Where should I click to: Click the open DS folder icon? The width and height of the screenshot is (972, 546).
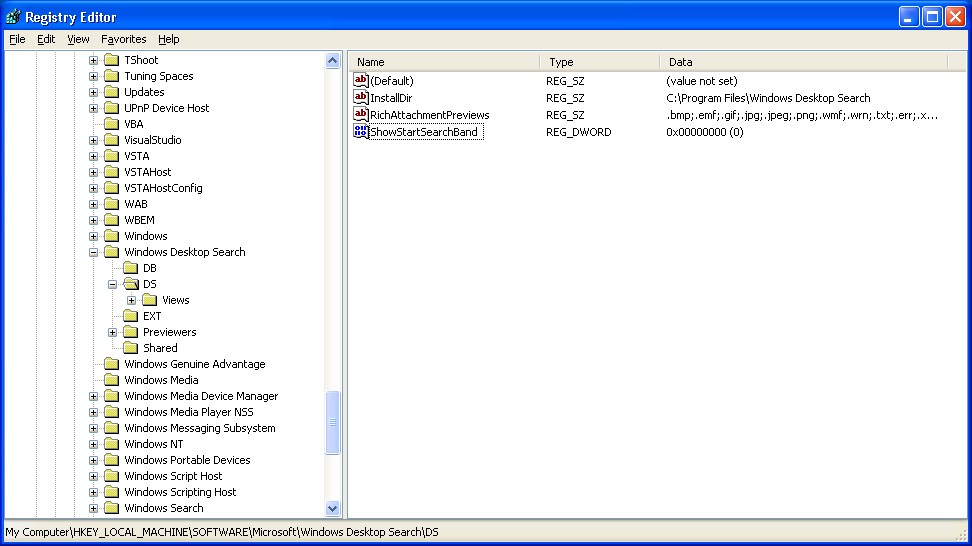point(130,284)
